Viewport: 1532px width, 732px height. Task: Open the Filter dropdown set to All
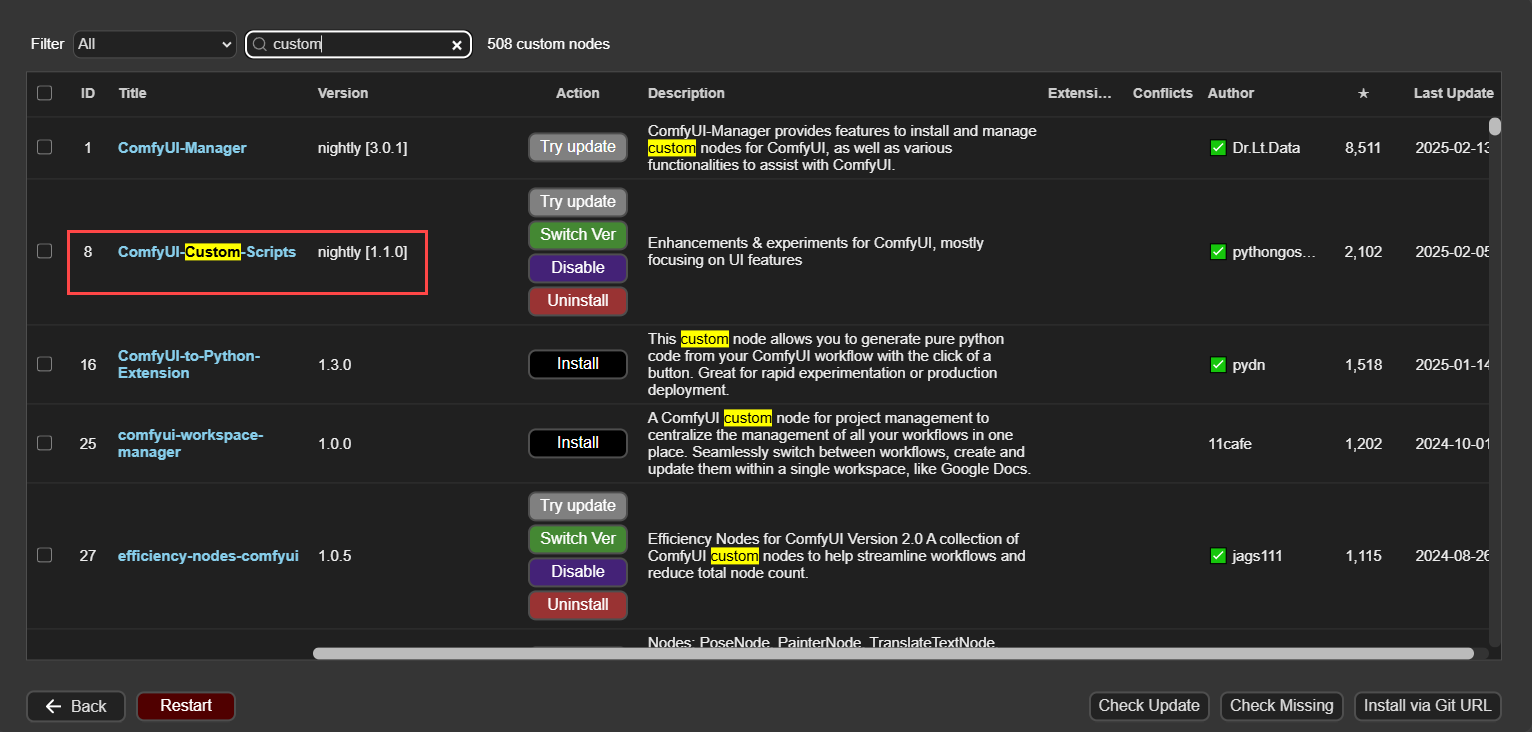[155, 44]
